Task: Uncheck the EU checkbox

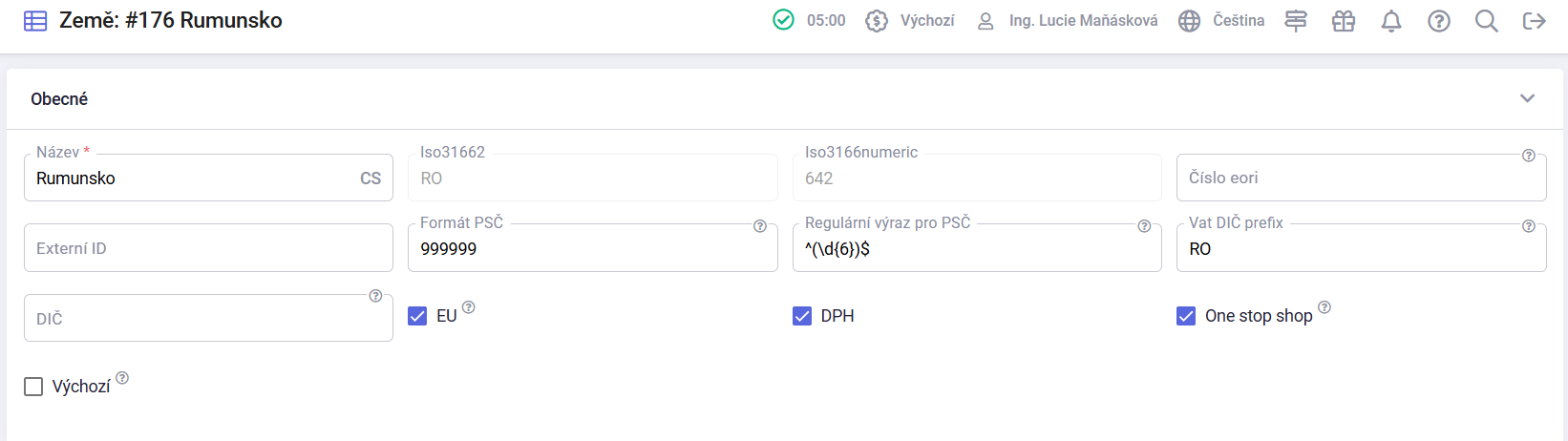Action: point(417,316)
